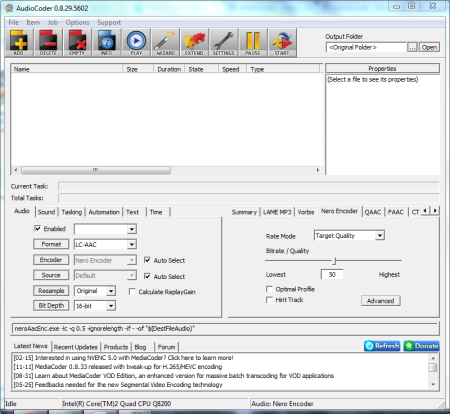Open the Resample Original dropdown
This screenshot has width=450, height=414.
click(x=111, y=291)
